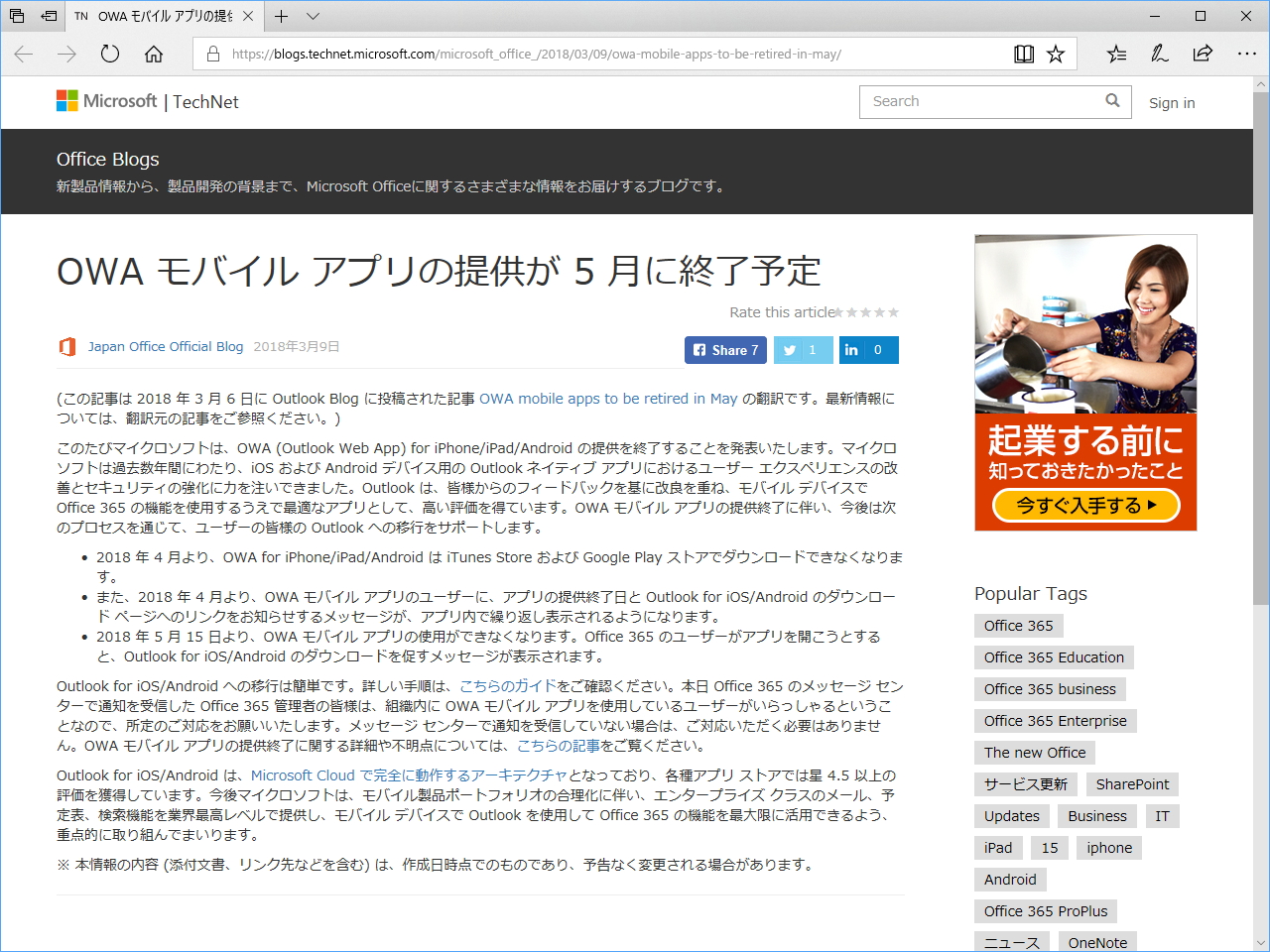Open the More options menu
This screenshot has width=1270, height=952.
click(x=1247, y=54)
